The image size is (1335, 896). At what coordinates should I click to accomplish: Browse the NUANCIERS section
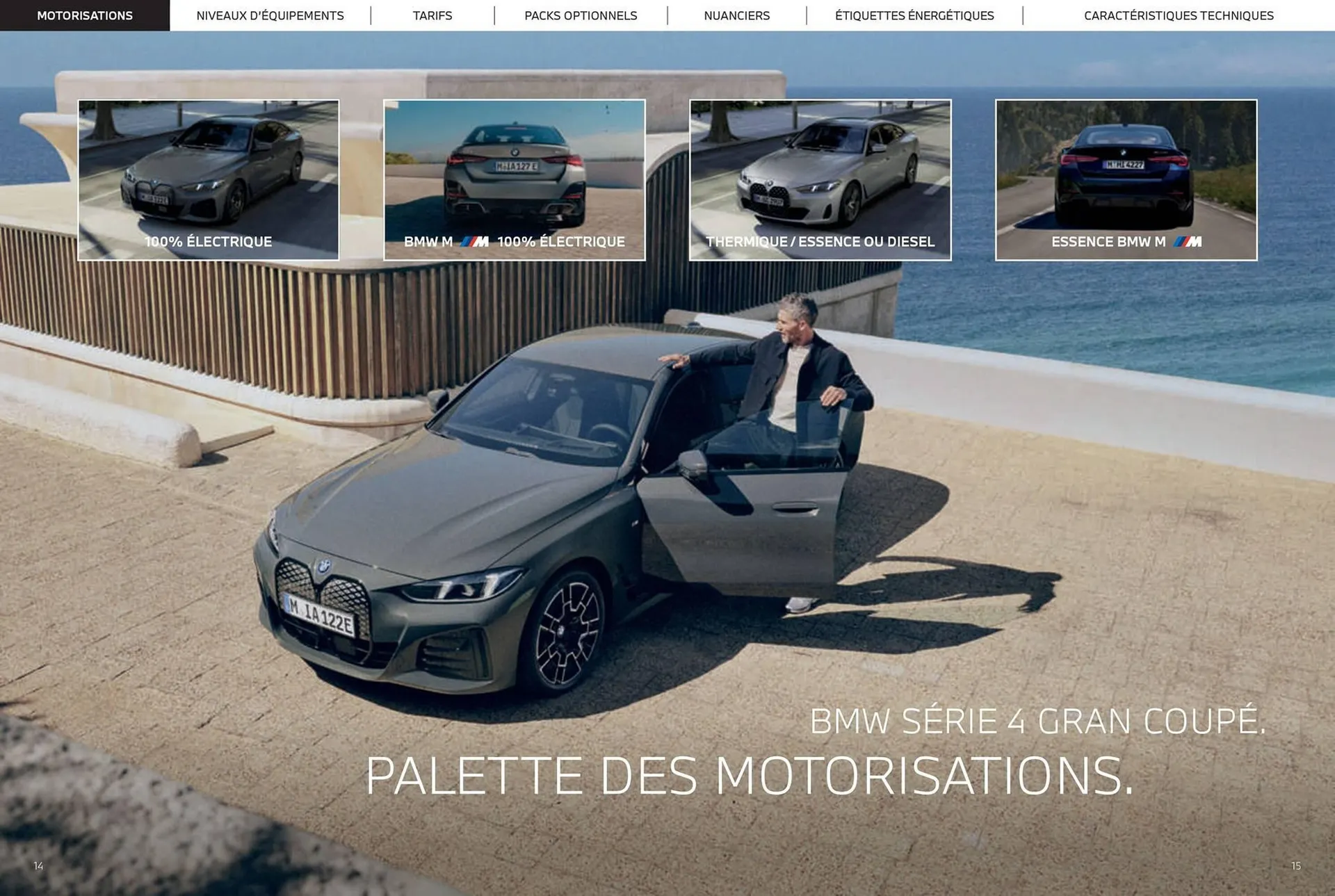[736, 15]
